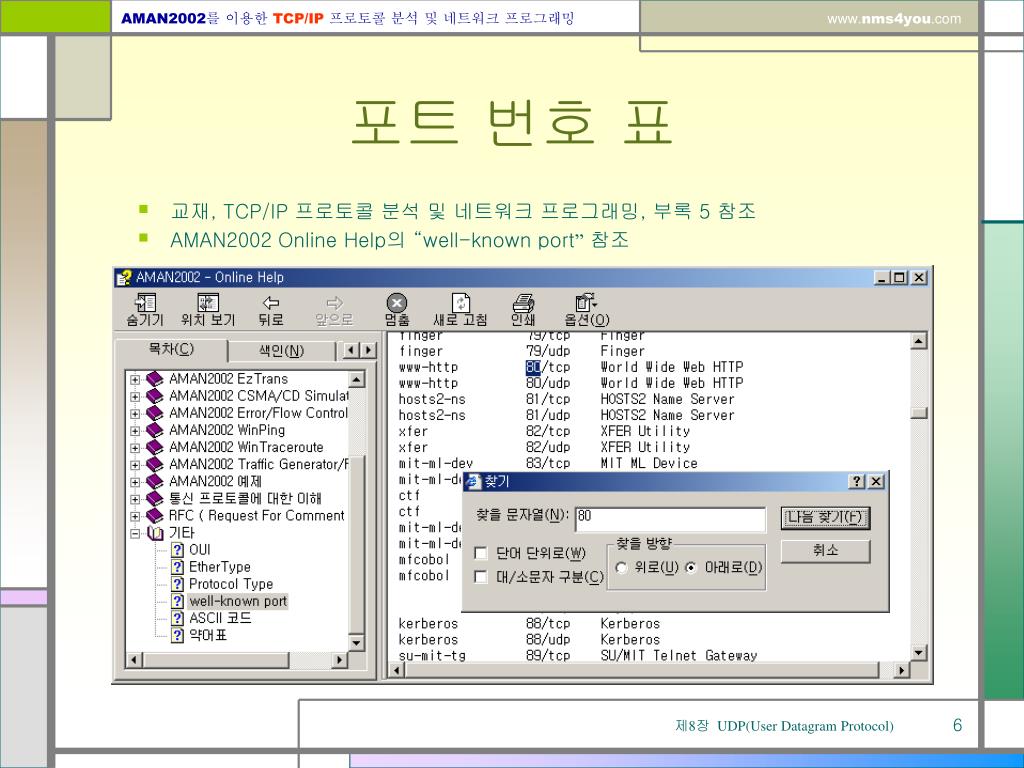Open the 옵션(O) options icon

586,302
